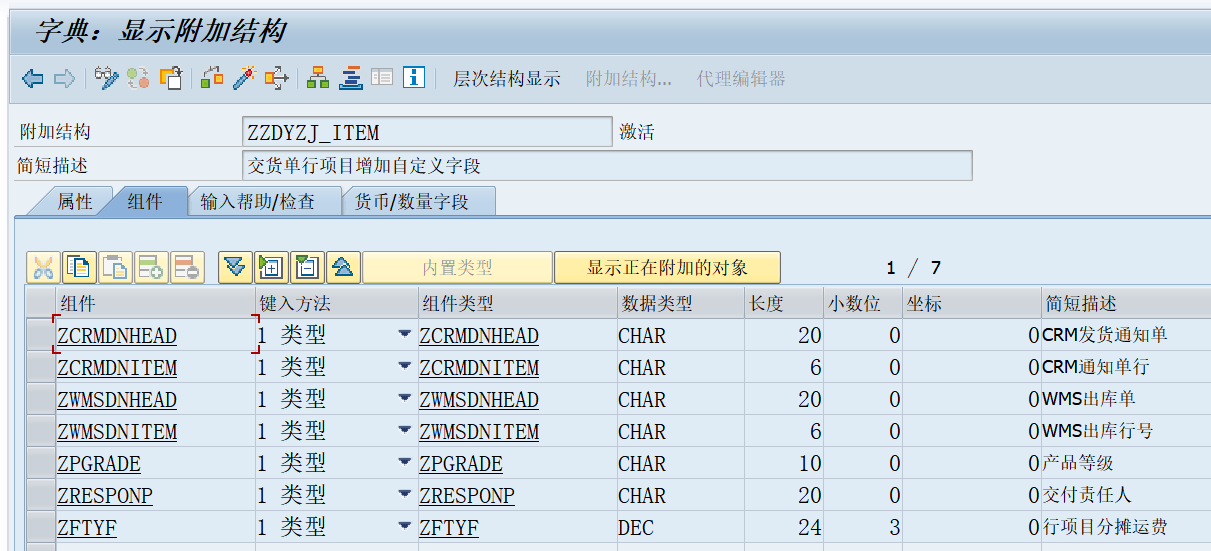
Task: Toggle display/change mode with glasses-pencil icon
Action: [106, 78]
